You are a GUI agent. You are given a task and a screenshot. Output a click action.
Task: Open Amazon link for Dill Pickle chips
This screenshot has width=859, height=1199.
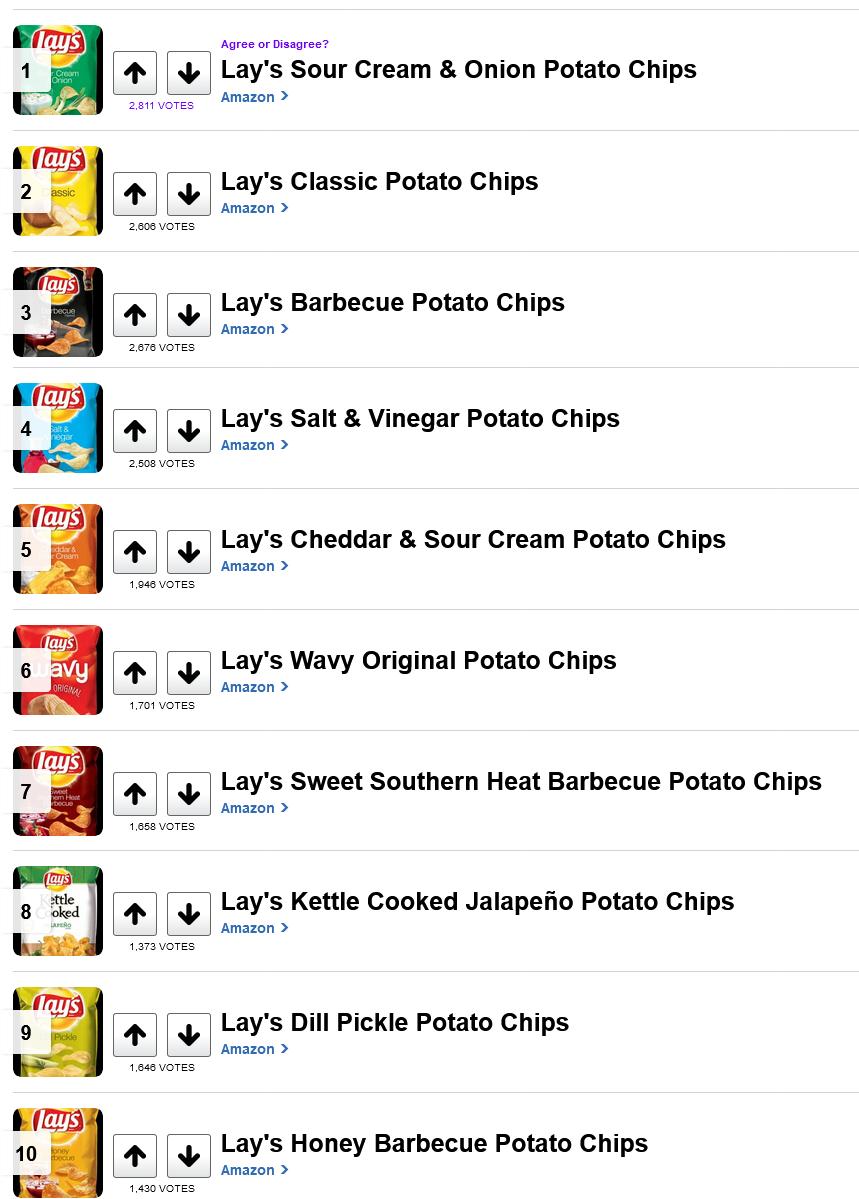point(253,1049)
